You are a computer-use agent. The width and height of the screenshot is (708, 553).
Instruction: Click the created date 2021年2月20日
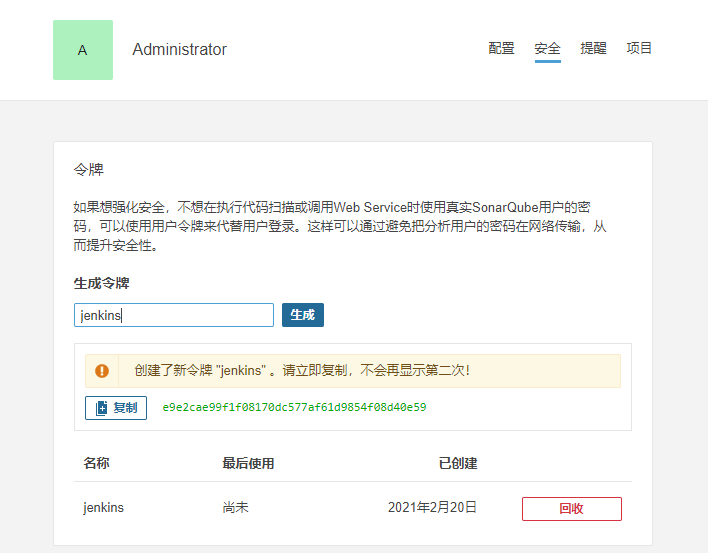(x=432, y=507)
